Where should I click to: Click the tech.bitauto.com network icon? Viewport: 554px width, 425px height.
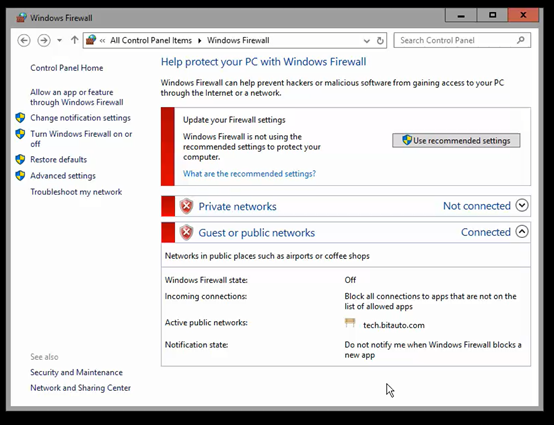(350, 323)
